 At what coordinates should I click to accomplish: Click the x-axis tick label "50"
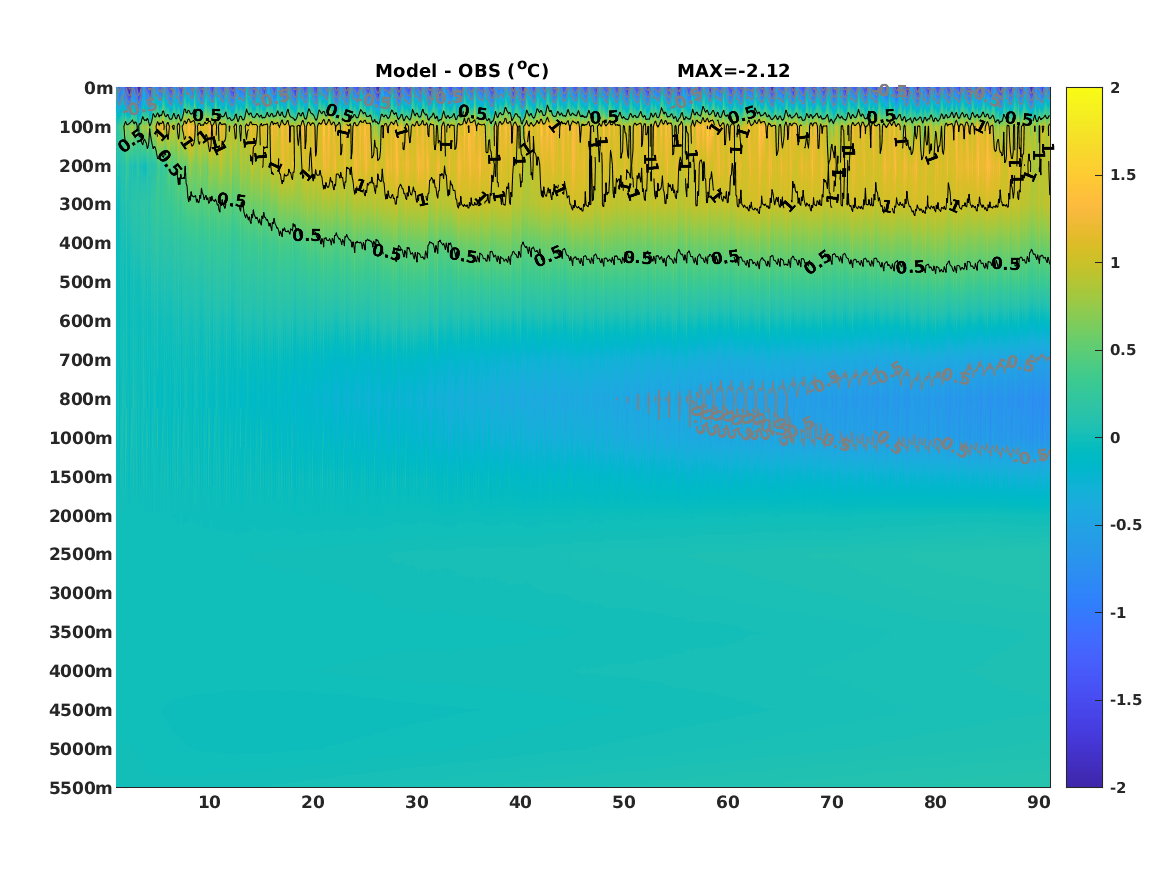pyautogui.click(x=624, y=802)
